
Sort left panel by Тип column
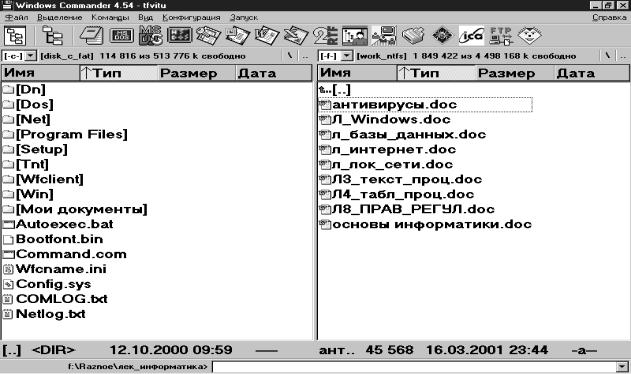point(118,73)
